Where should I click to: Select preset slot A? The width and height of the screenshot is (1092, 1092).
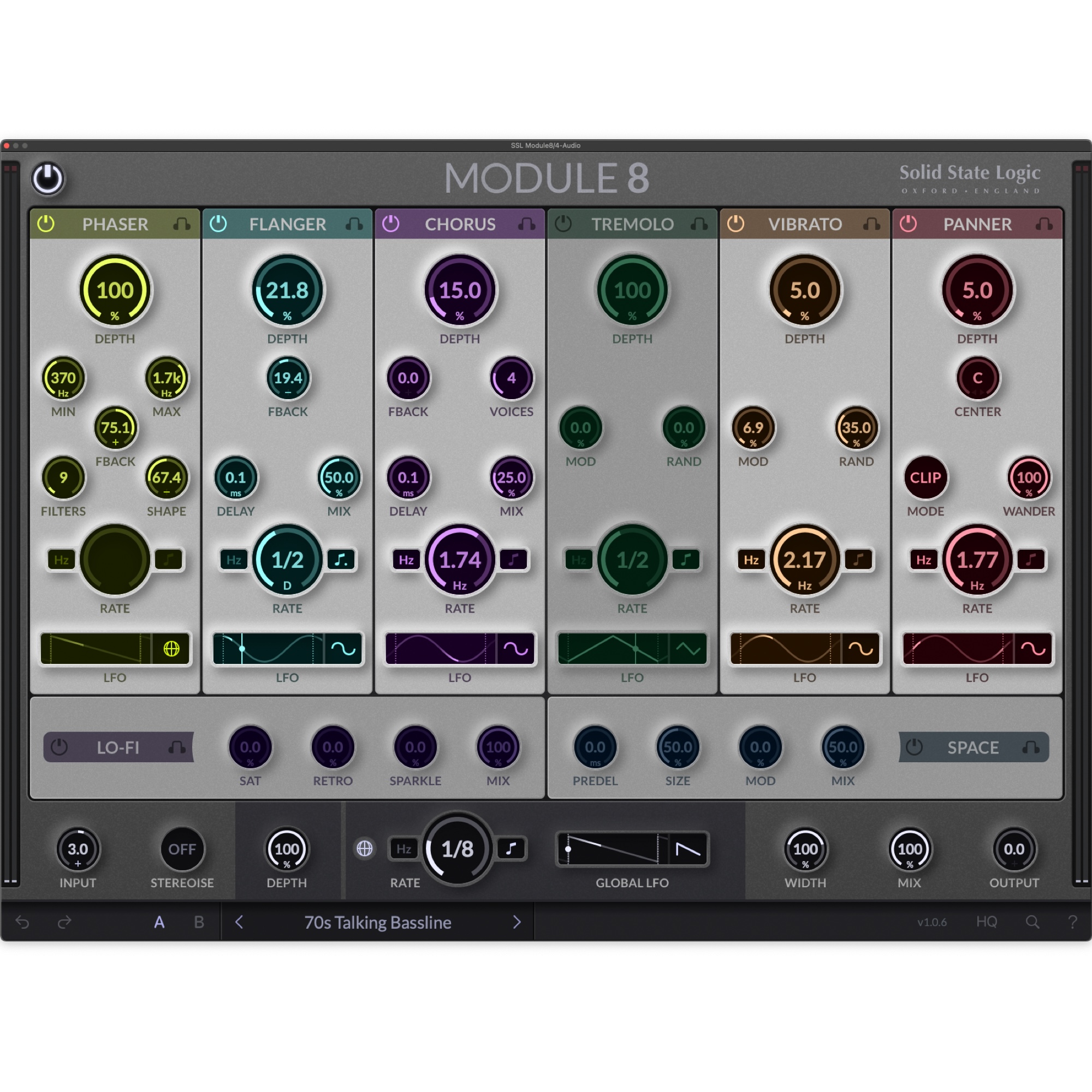coord(160,922)
